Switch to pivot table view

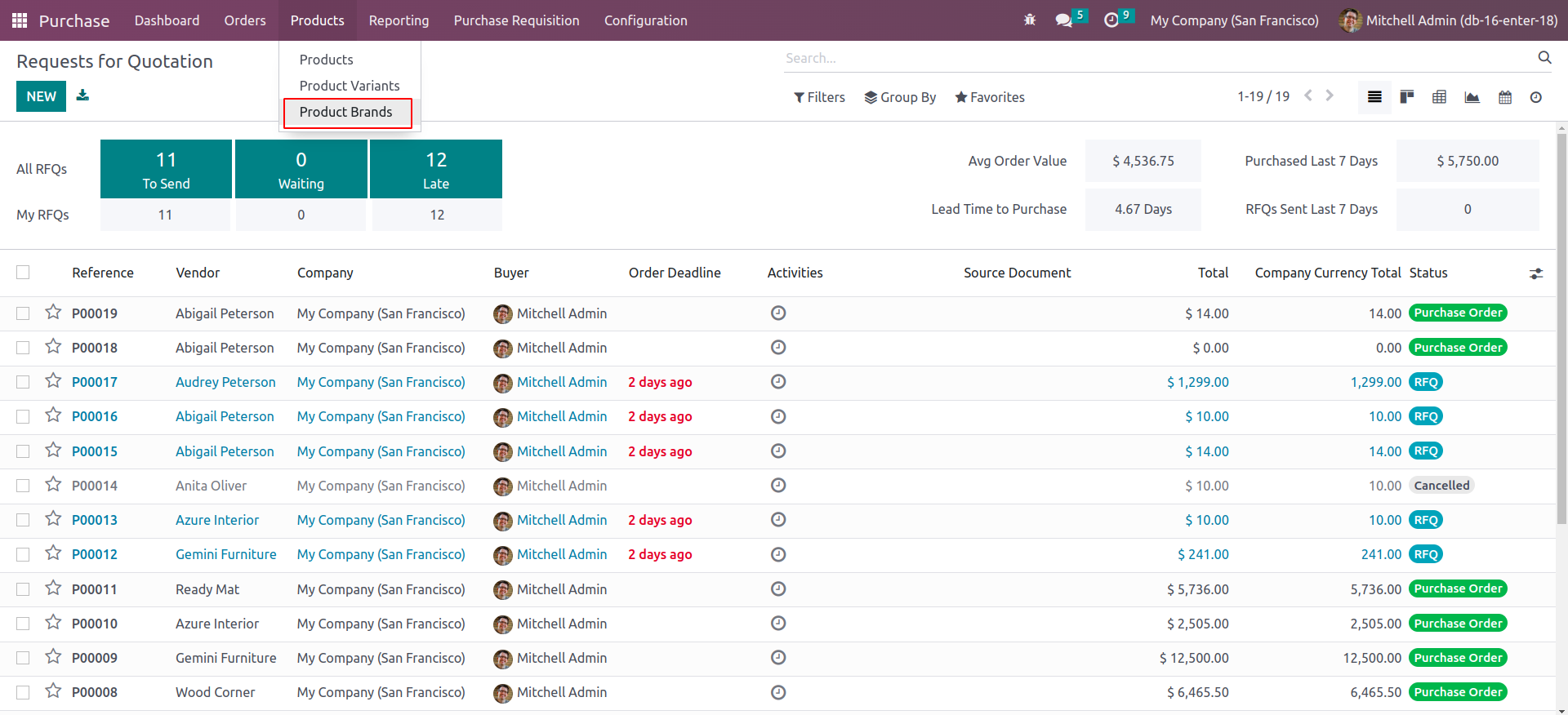[1439, 97]
